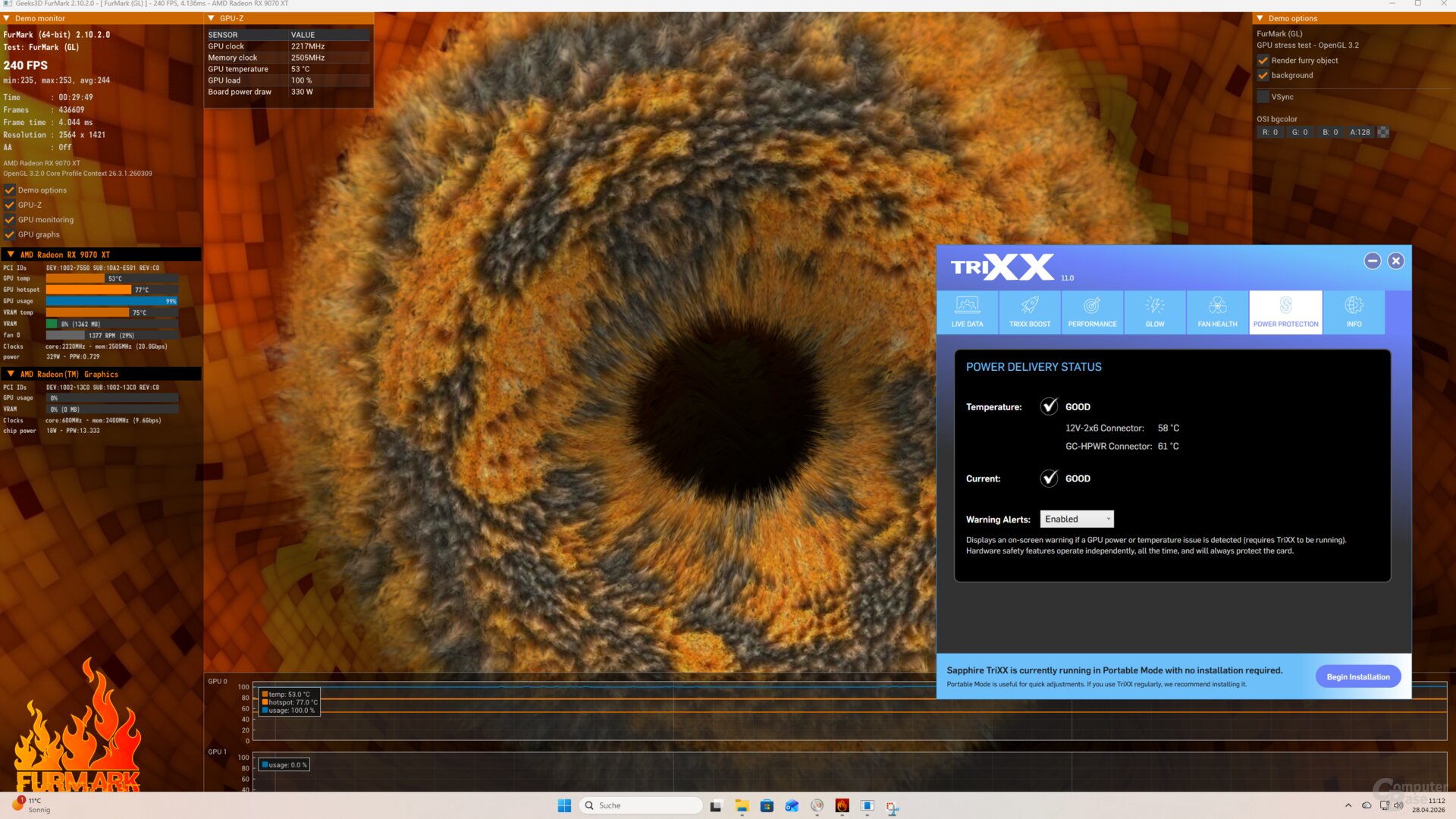Image resolution: width=1456 pixels, height=819 pixels.
Task: Uncheck Render furry object
Action: 1263,61
